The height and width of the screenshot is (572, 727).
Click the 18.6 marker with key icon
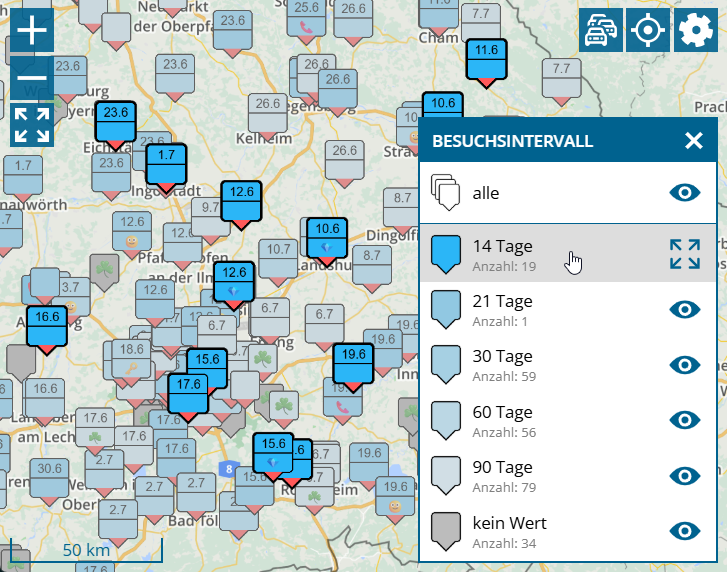(132, 362)
